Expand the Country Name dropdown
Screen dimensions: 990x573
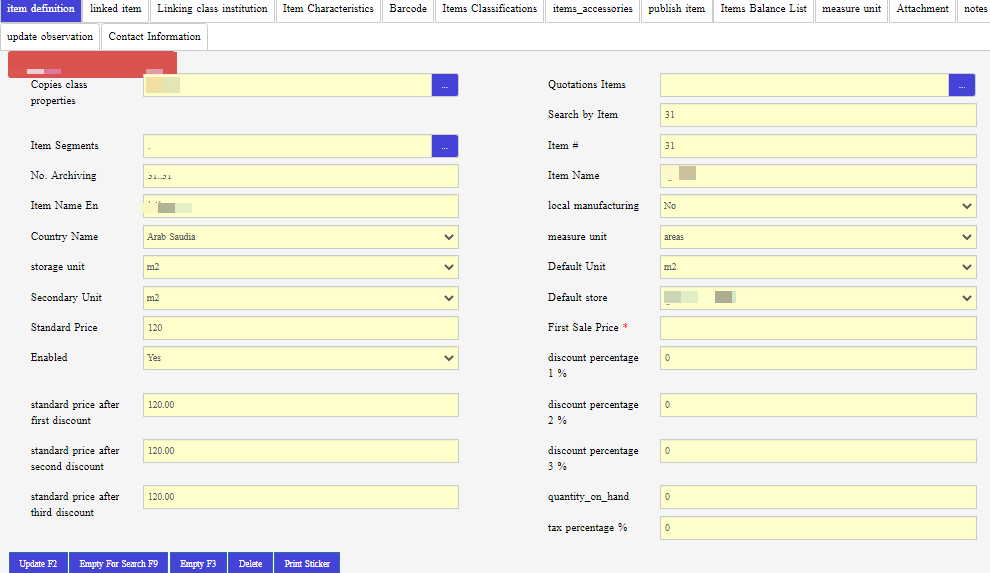click(300, 237)
